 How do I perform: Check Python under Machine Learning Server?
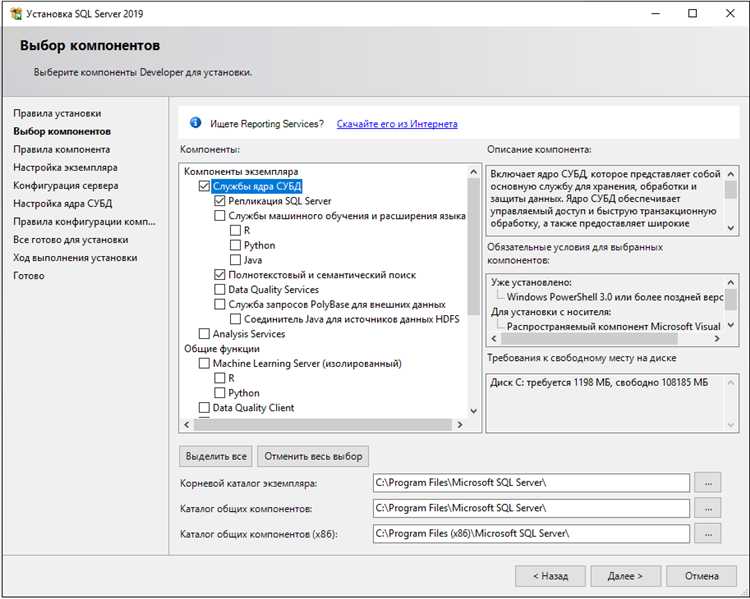[x=220, y=393]
